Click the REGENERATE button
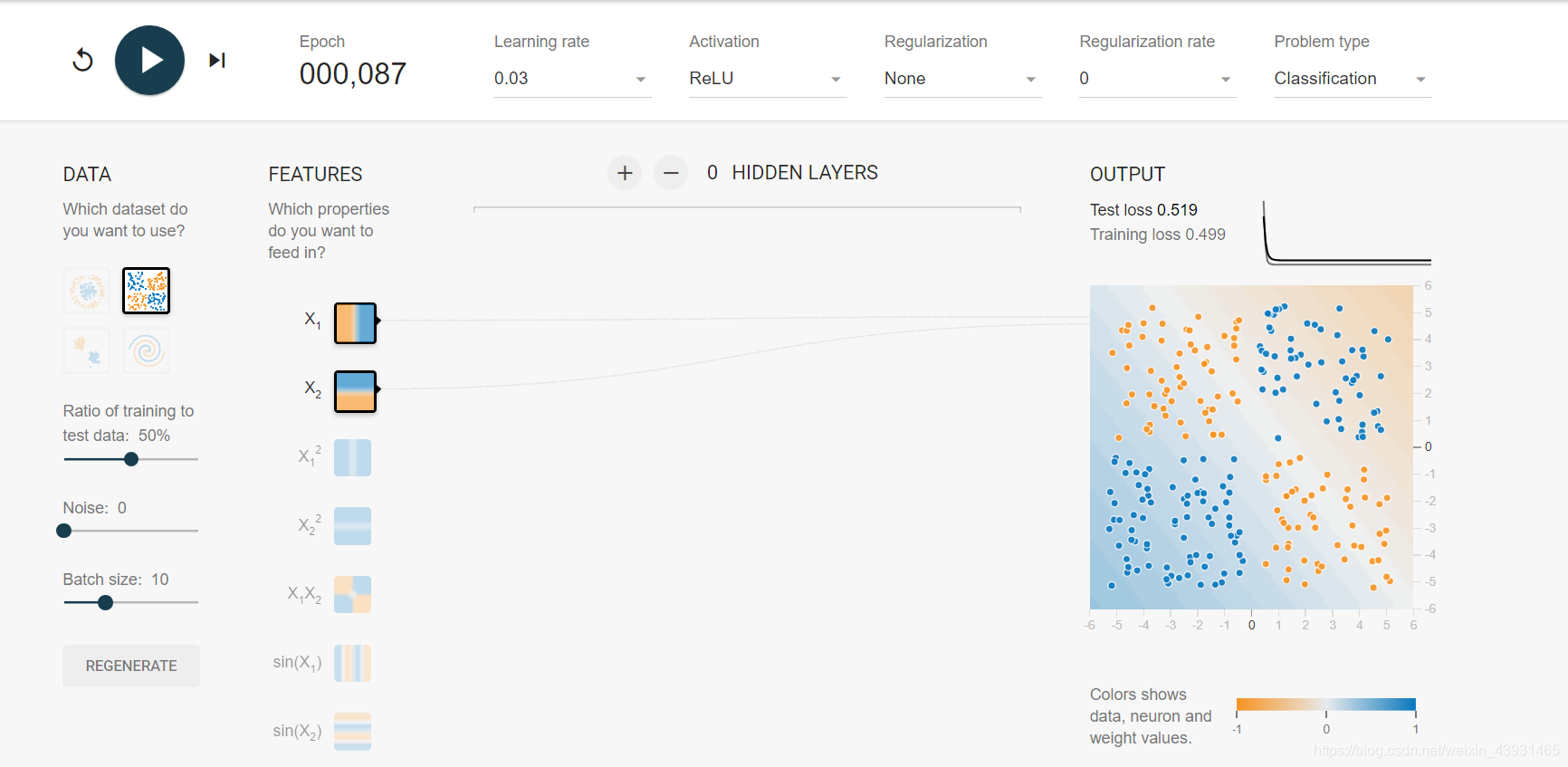This screenshot has width=1568, height=767. pyautogui.click(x=131, y=666)
